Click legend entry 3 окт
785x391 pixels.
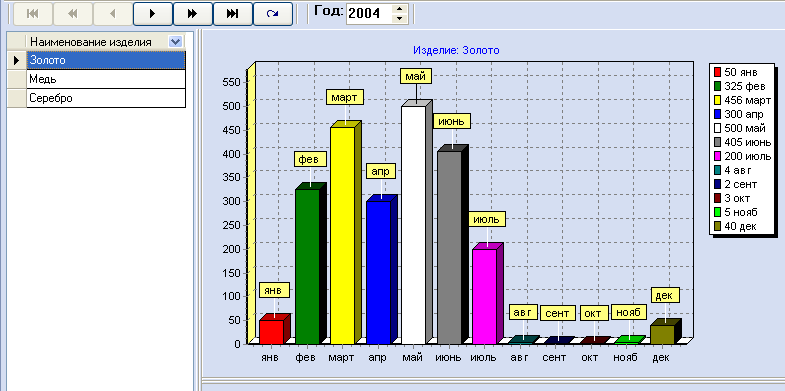tap(733, 198)
